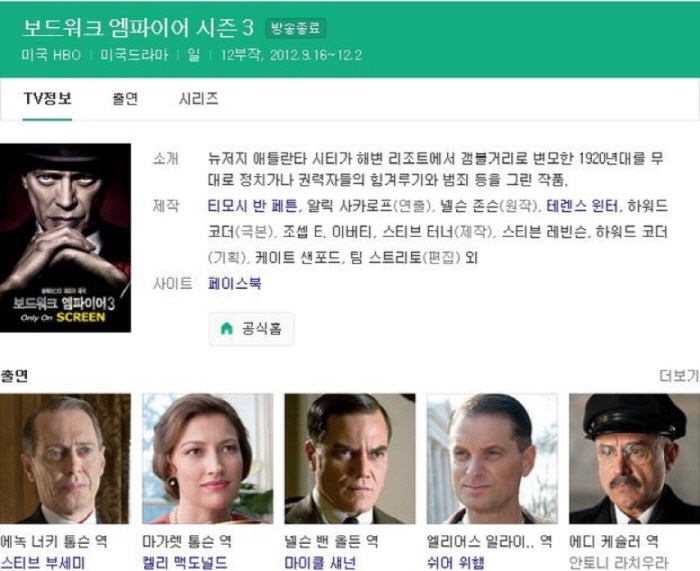Click the 켈리 맥도널드 cast photo
Viewport: 700px width, 571px height.
(208, 458)
